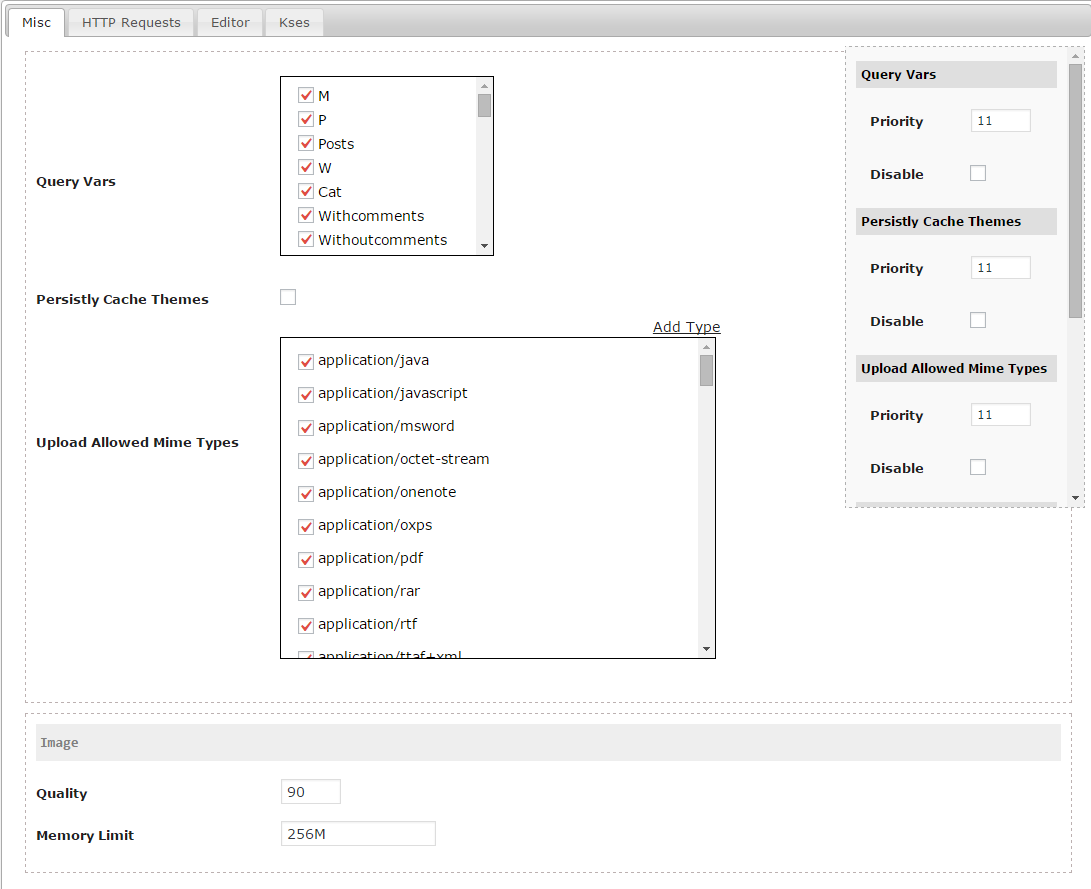The image size is (1091, 889).
Task: Uncheck the P query var
Action: (305, 120)
